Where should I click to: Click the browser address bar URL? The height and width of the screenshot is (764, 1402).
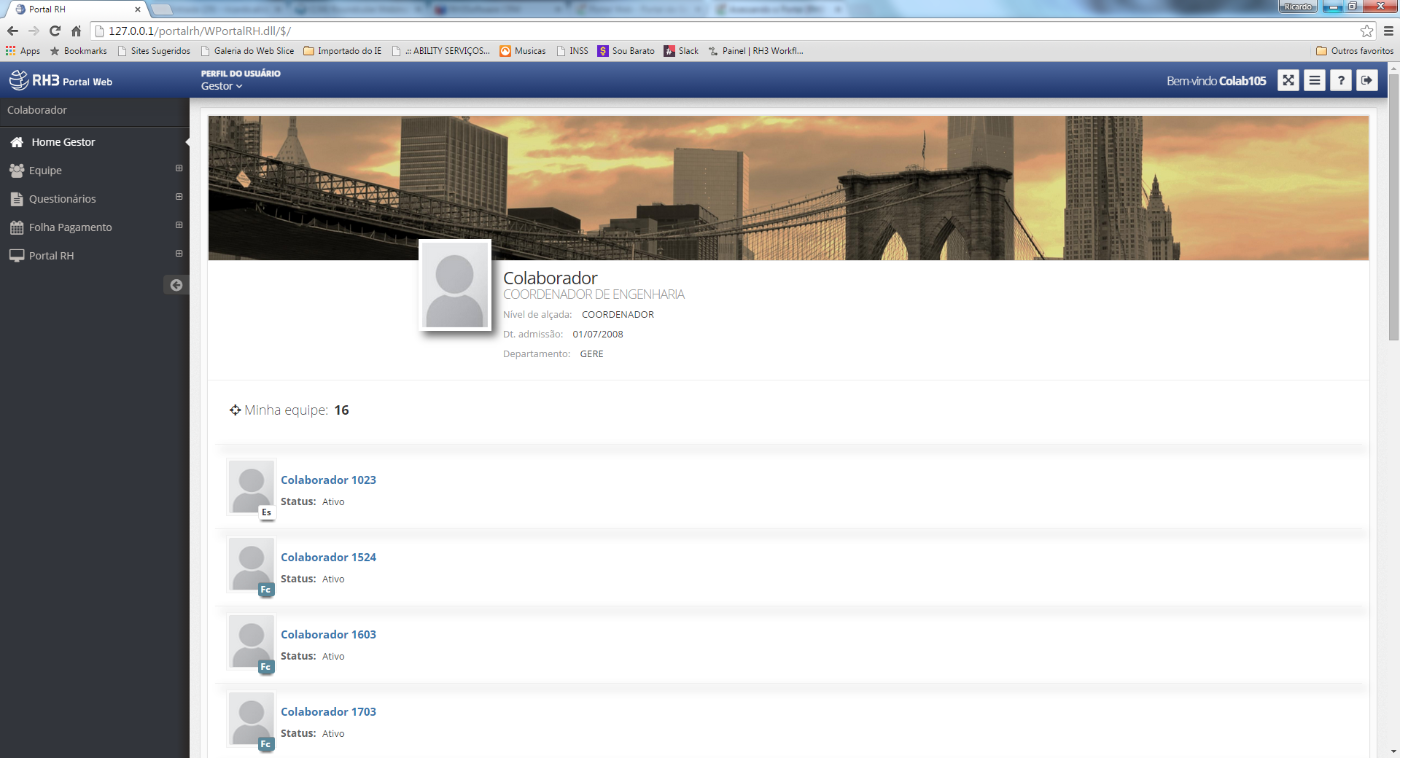pyautogui.click(x=200, y=31)
